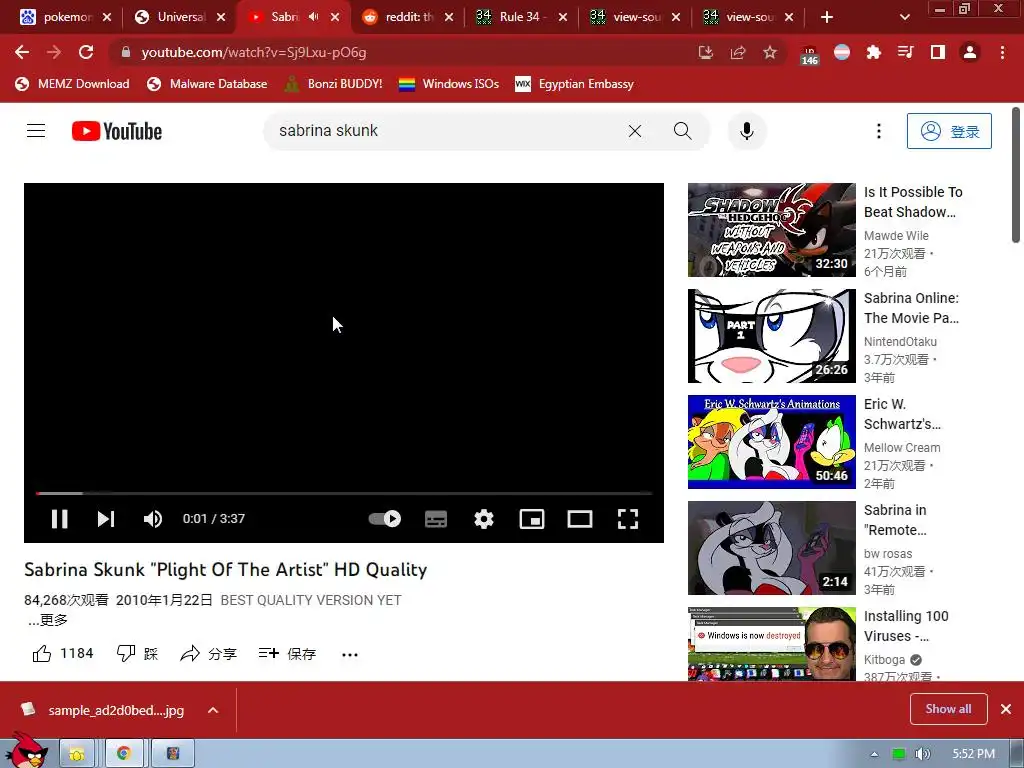Open Shadow the Hedgehog video thumbnail
The image size is (1024, 768).
tap(771, 230)
